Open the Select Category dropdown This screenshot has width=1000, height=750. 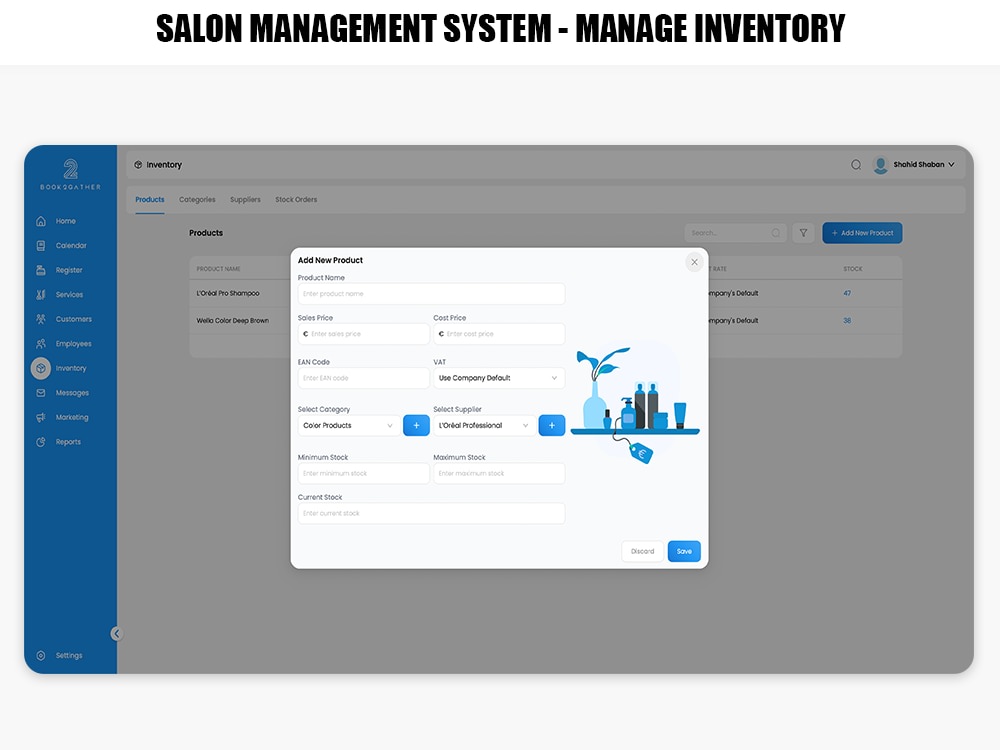pyautogui.click(x=349, y=425)
